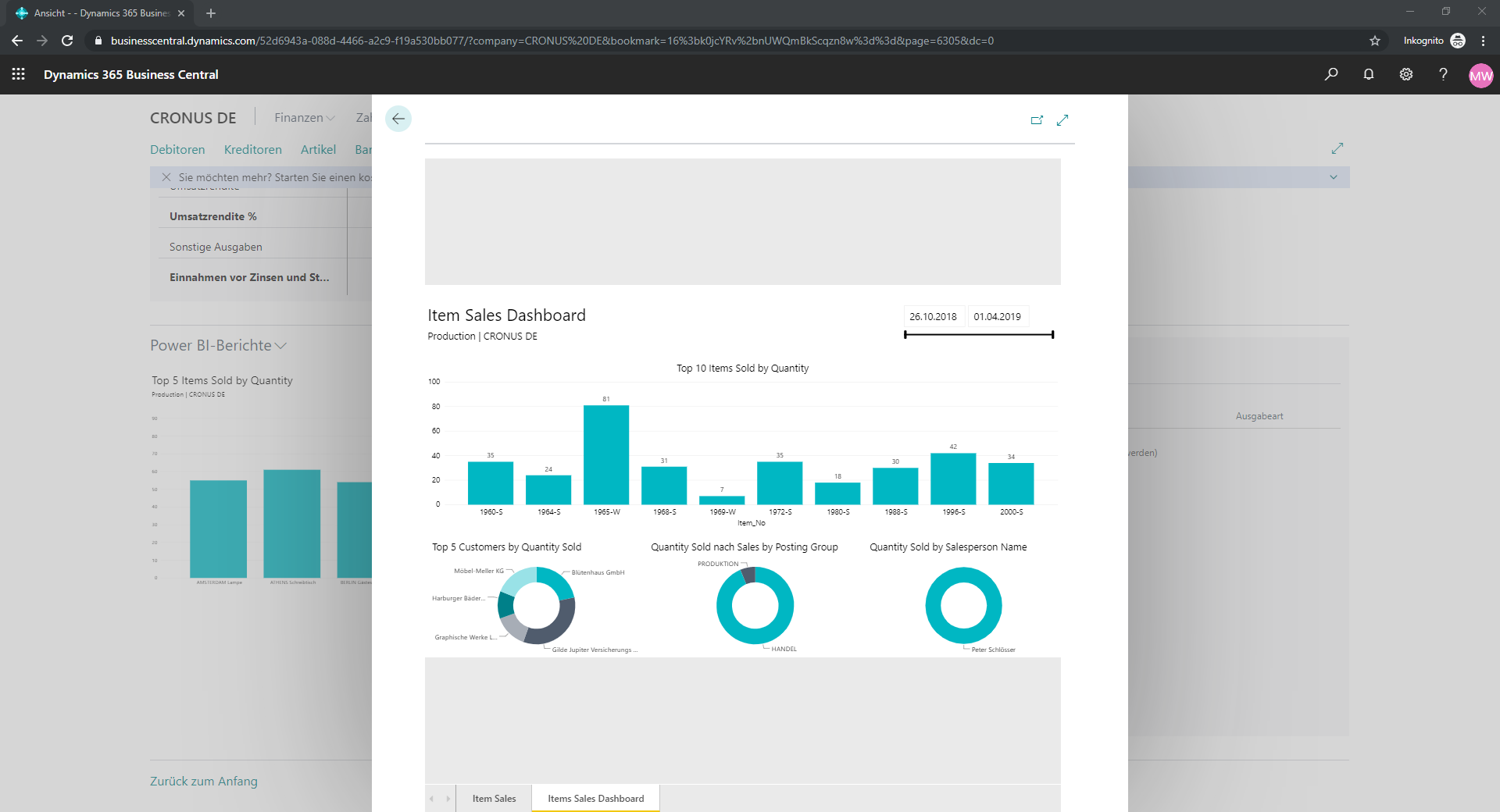Open the report in a new window
This screenshot has width=1500, height=812.
point(1037,120)
